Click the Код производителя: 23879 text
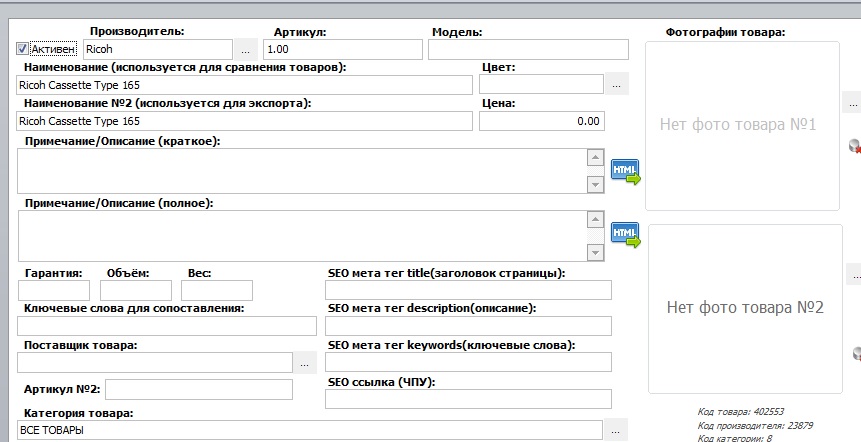This screenshot has width=861, height=442. pyautogui.click(x=755, y=426)
